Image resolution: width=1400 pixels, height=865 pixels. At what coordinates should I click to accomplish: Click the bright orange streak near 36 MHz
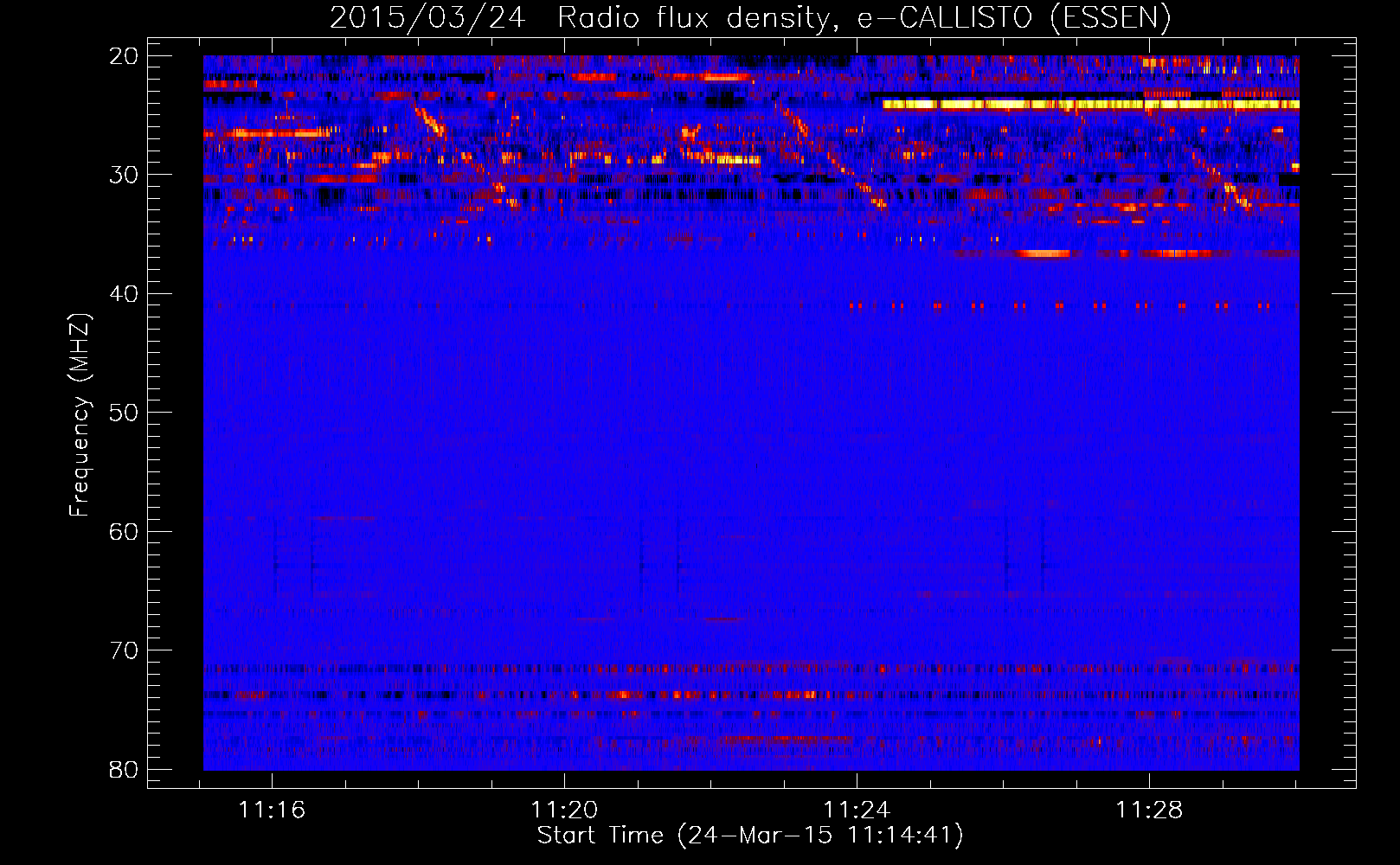[1044, 254]
